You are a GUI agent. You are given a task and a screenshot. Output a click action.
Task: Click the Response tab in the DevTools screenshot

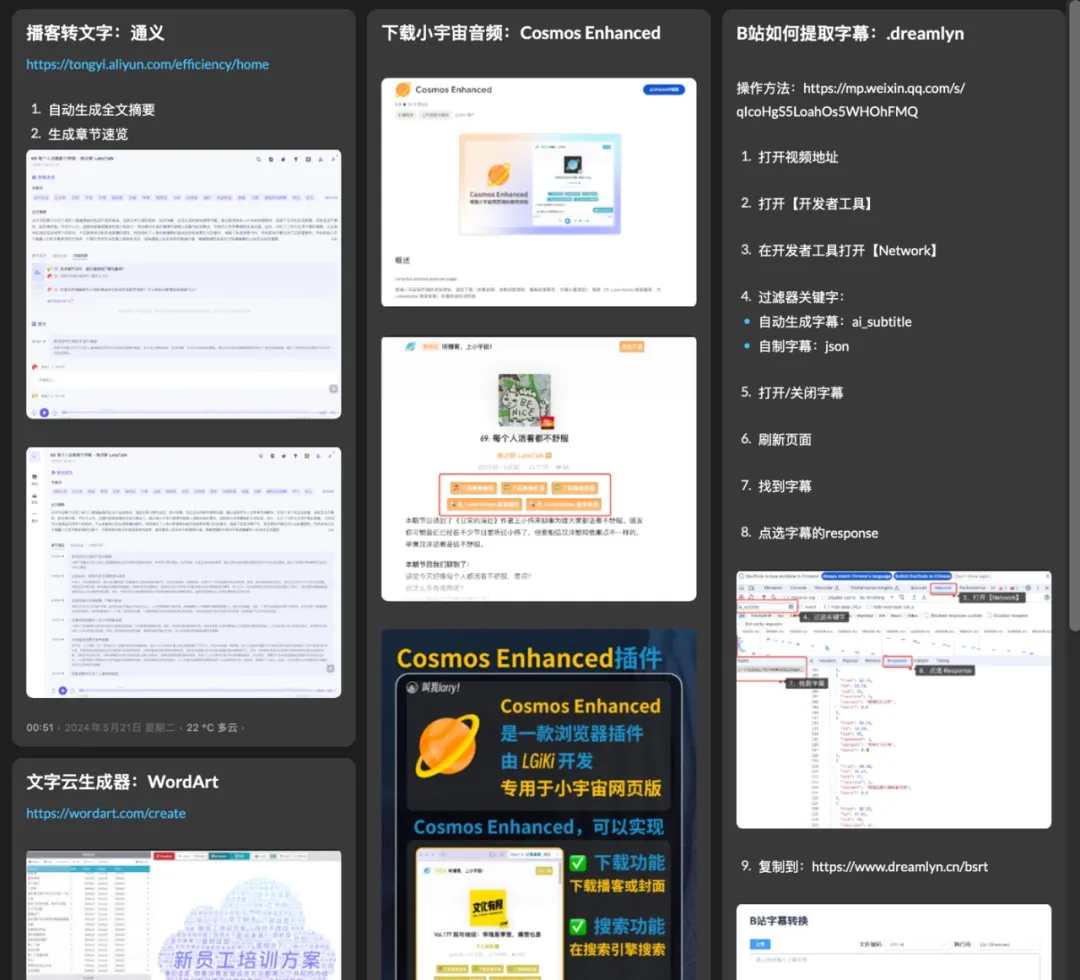coord(897,661)
